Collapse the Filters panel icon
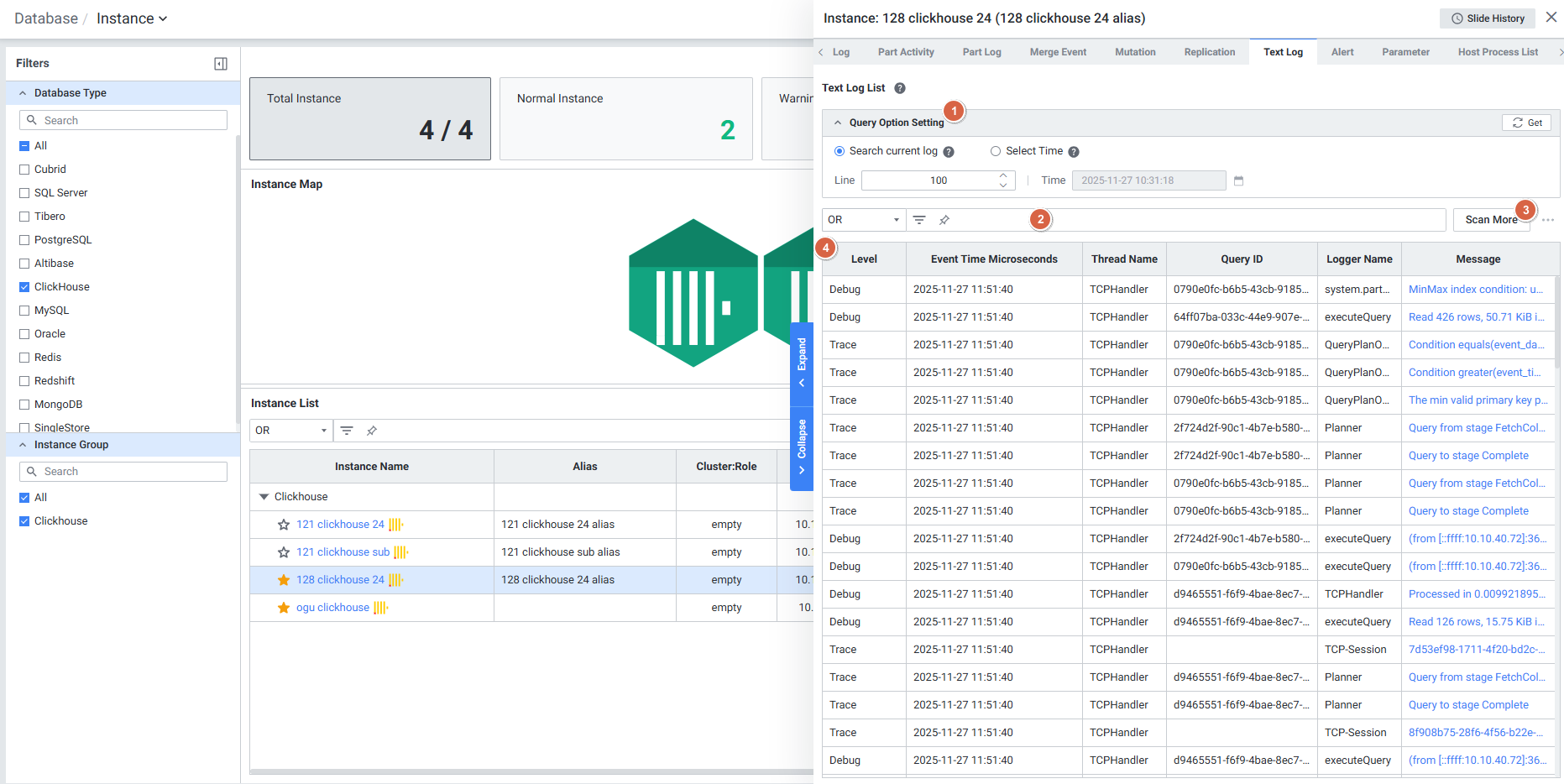 [x=221, y=64]
